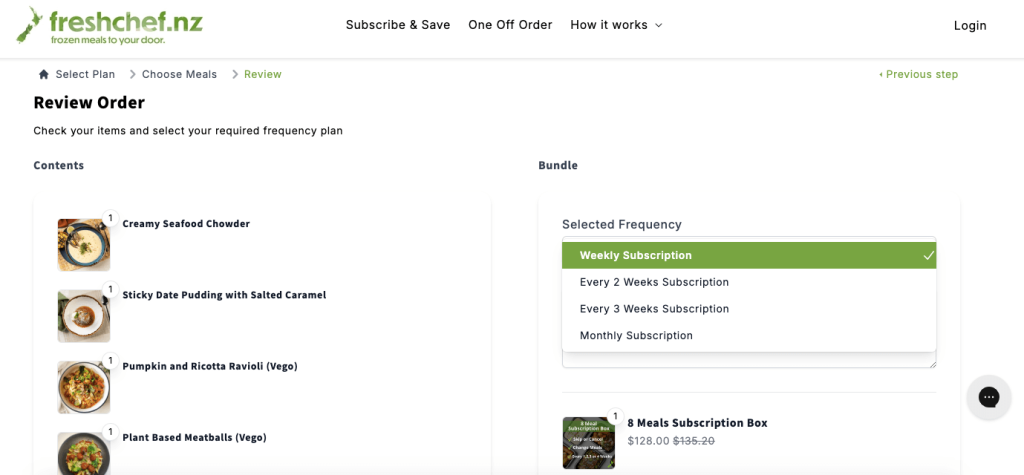Click the 8 Meals Subscription Box thumbnail

tap(588, 443)
